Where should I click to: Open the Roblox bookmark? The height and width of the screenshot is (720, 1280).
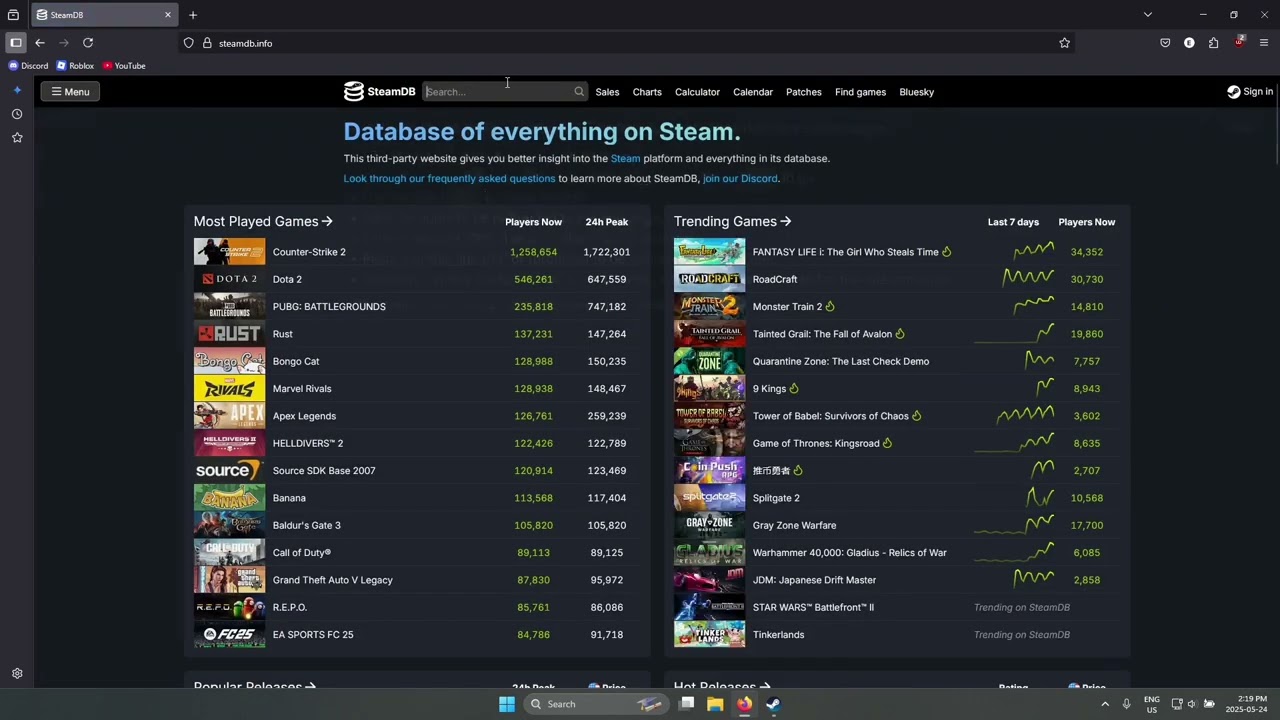pyautogui.click(x=75, y=66)
